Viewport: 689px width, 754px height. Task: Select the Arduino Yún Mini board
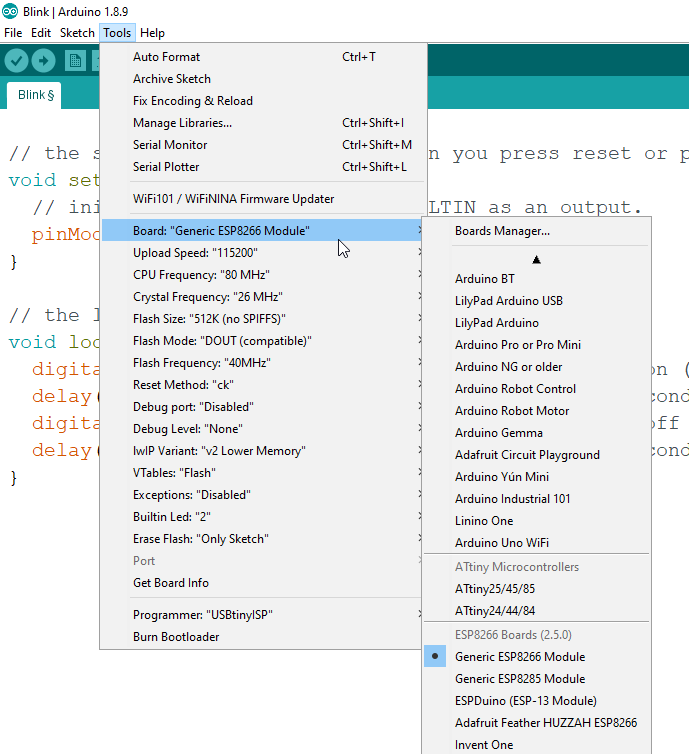537,477
